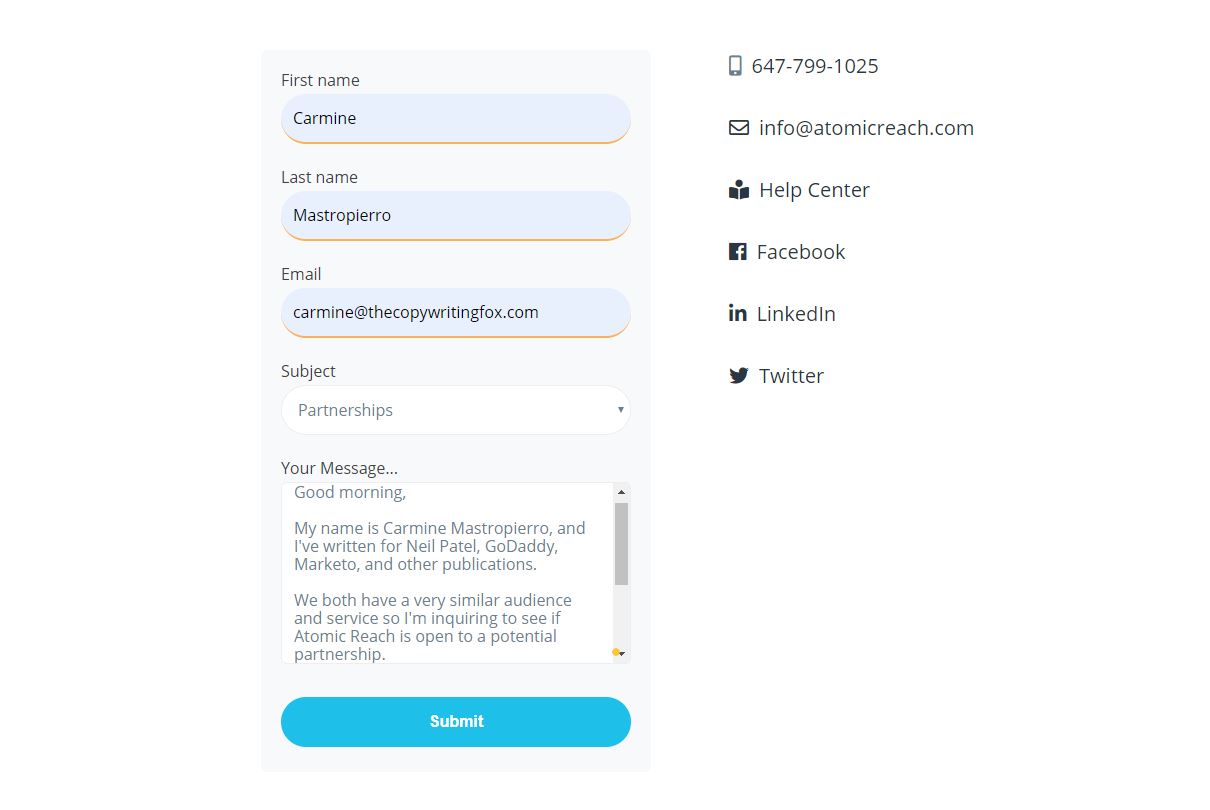This screenshot has width=1210, height=810.
Task: Click the 647-799-1025 phone number
Action: pos(815,66)
